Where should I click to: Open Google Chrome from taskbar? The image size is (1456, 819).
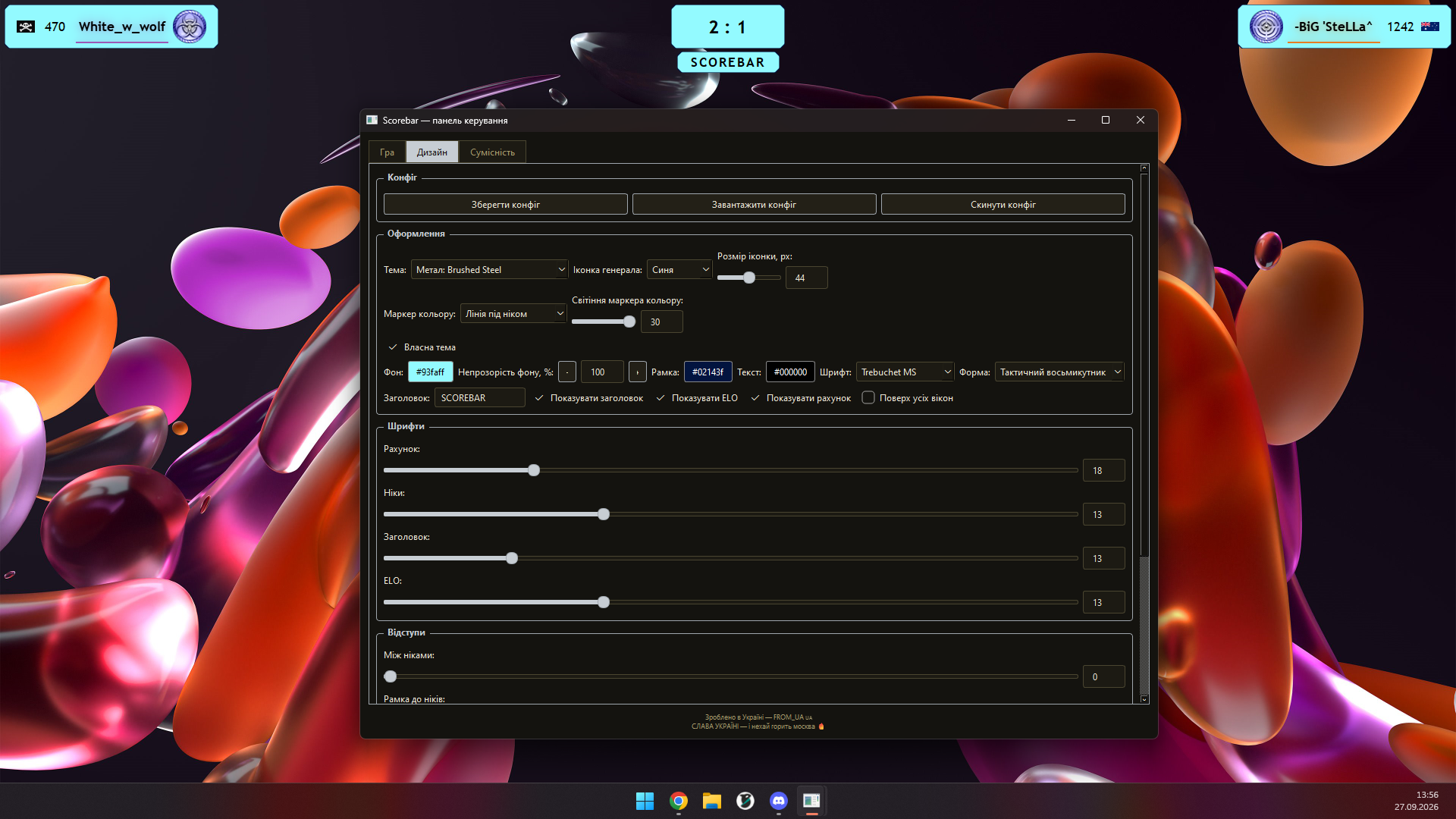click(x=679, y=801)
